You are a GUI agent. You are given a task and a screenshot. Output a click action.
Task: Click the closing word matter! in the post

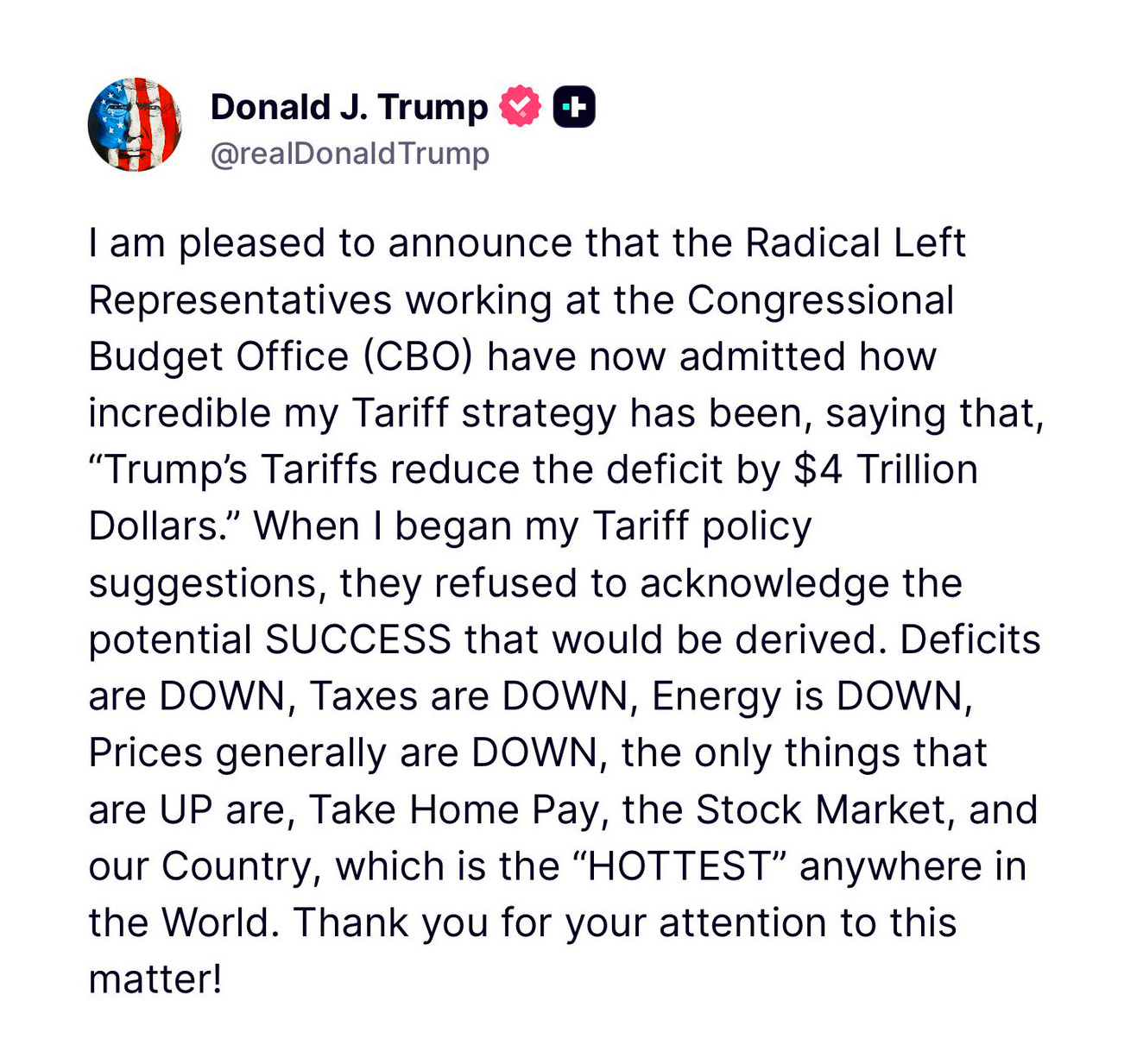tap(155, 979)
